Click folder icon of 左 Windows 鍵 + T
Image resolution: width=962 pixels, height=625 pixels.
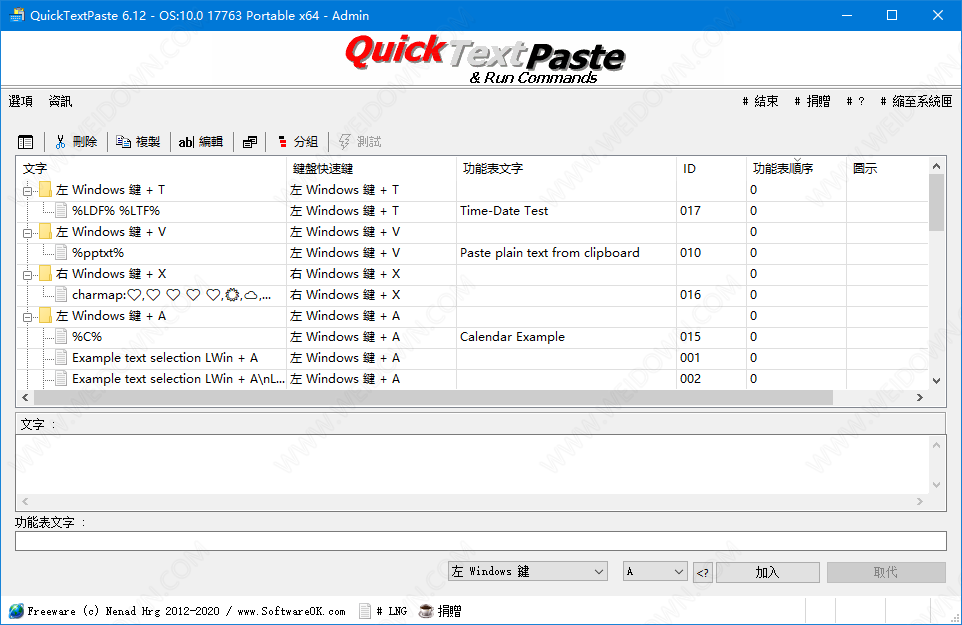tap(45, 190)
